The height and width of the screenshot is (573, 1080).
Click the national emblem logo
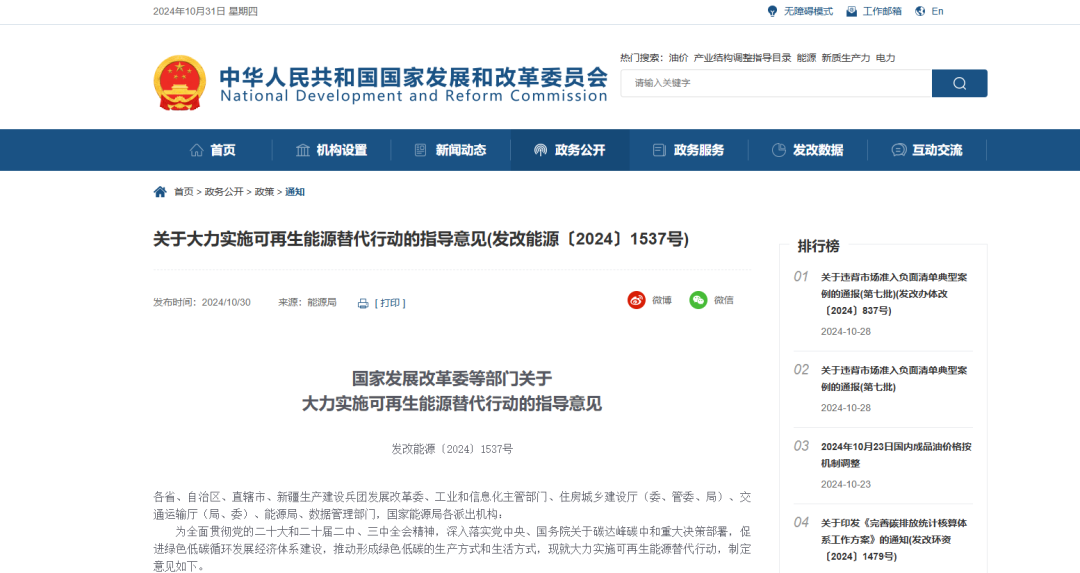(179, 83)
